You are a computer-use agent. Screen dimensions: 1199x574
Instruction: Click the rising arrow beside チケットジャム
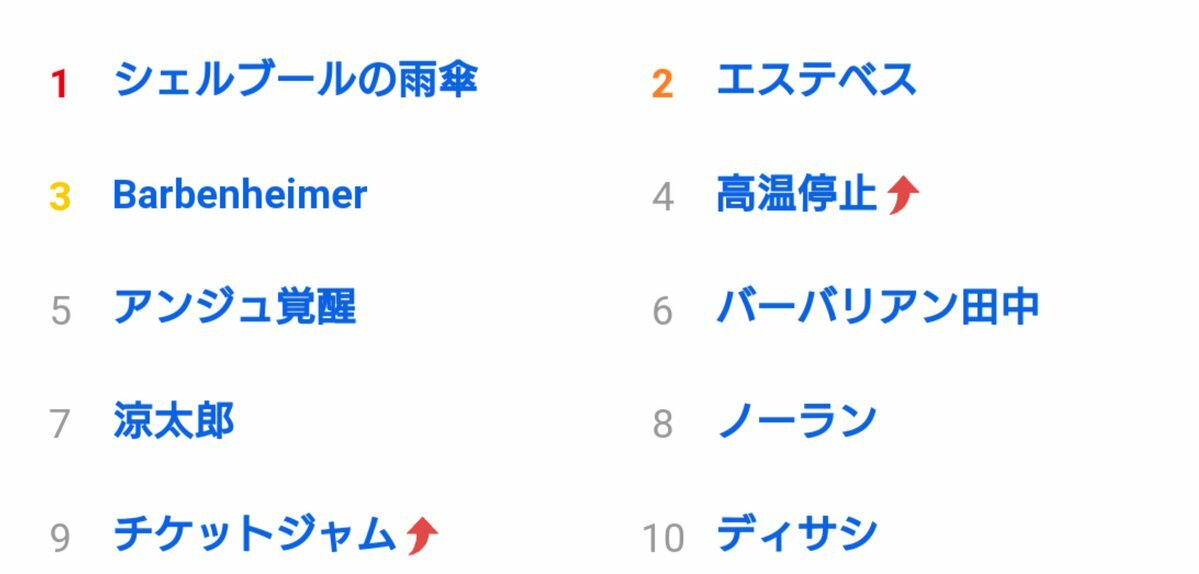pyautogui.click(x=421, y=535)
